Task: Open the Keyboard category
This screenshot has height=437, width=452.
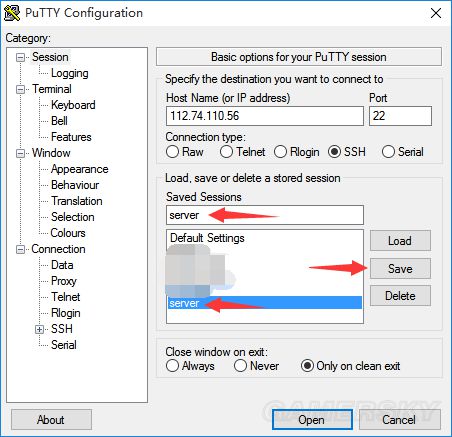Action: [x=73, y=105]
